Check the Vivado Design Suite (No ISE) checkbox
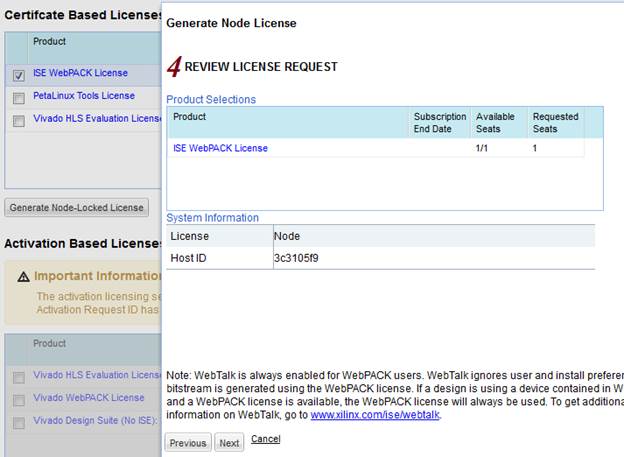This screenshot has width=624, height=457. tap(19, 422)
